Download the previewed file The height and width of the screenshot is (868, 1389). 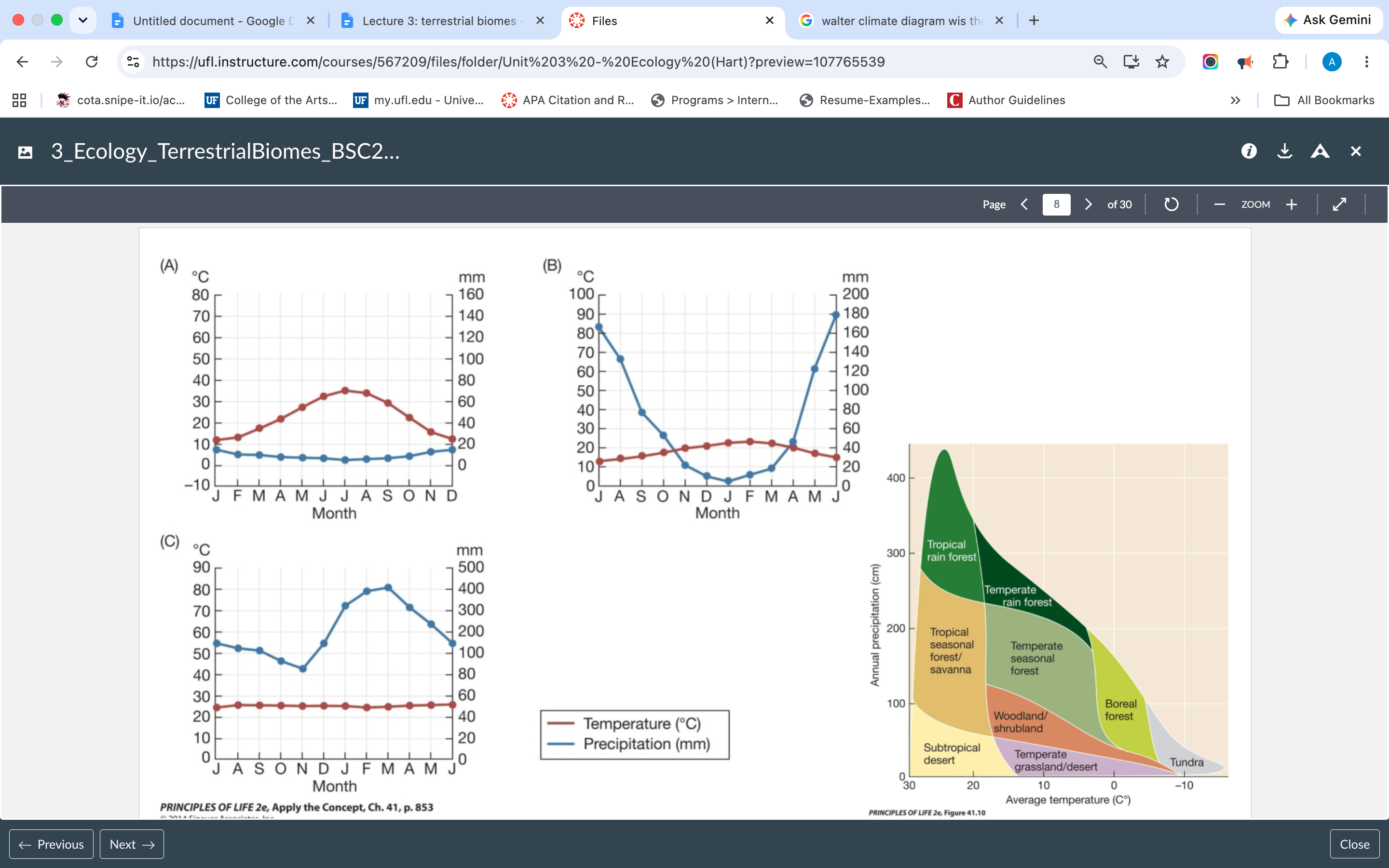pos(1284,151)
